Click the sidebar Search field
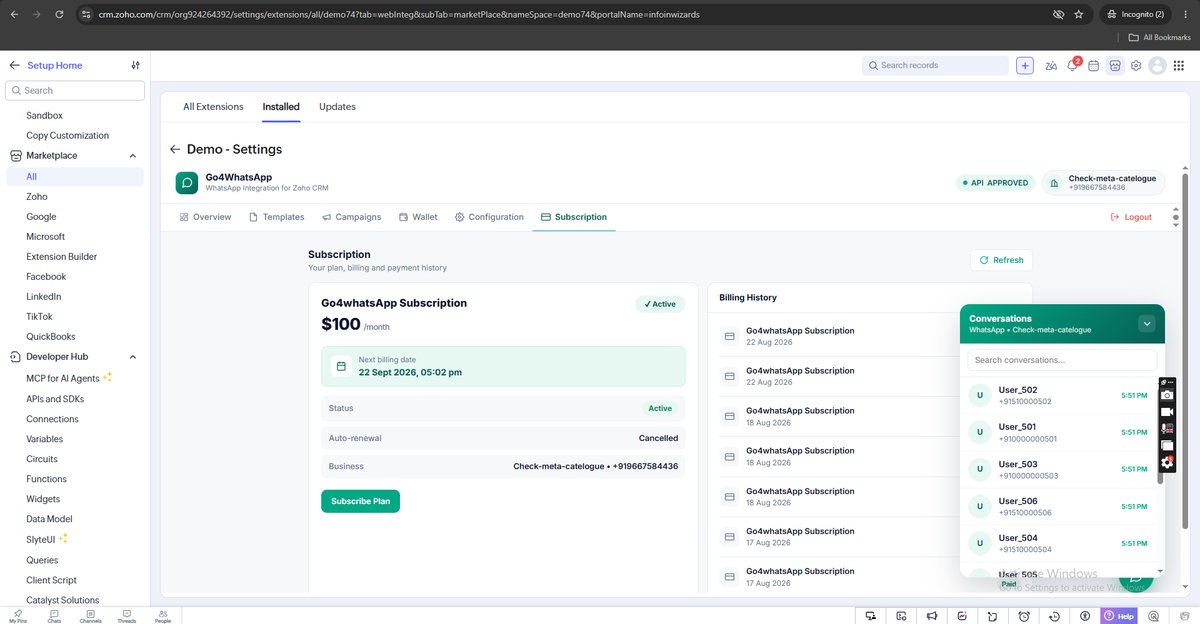The width and height of the screenshot is (1200, 624). (x=75, y=90)
